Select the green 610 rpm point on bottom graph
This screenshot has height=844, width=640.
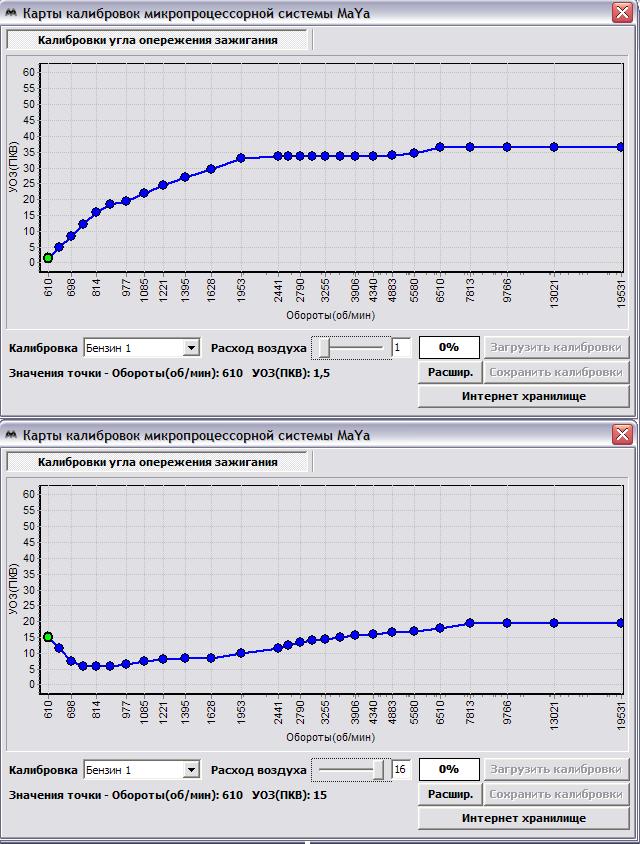tap(48, 637)
